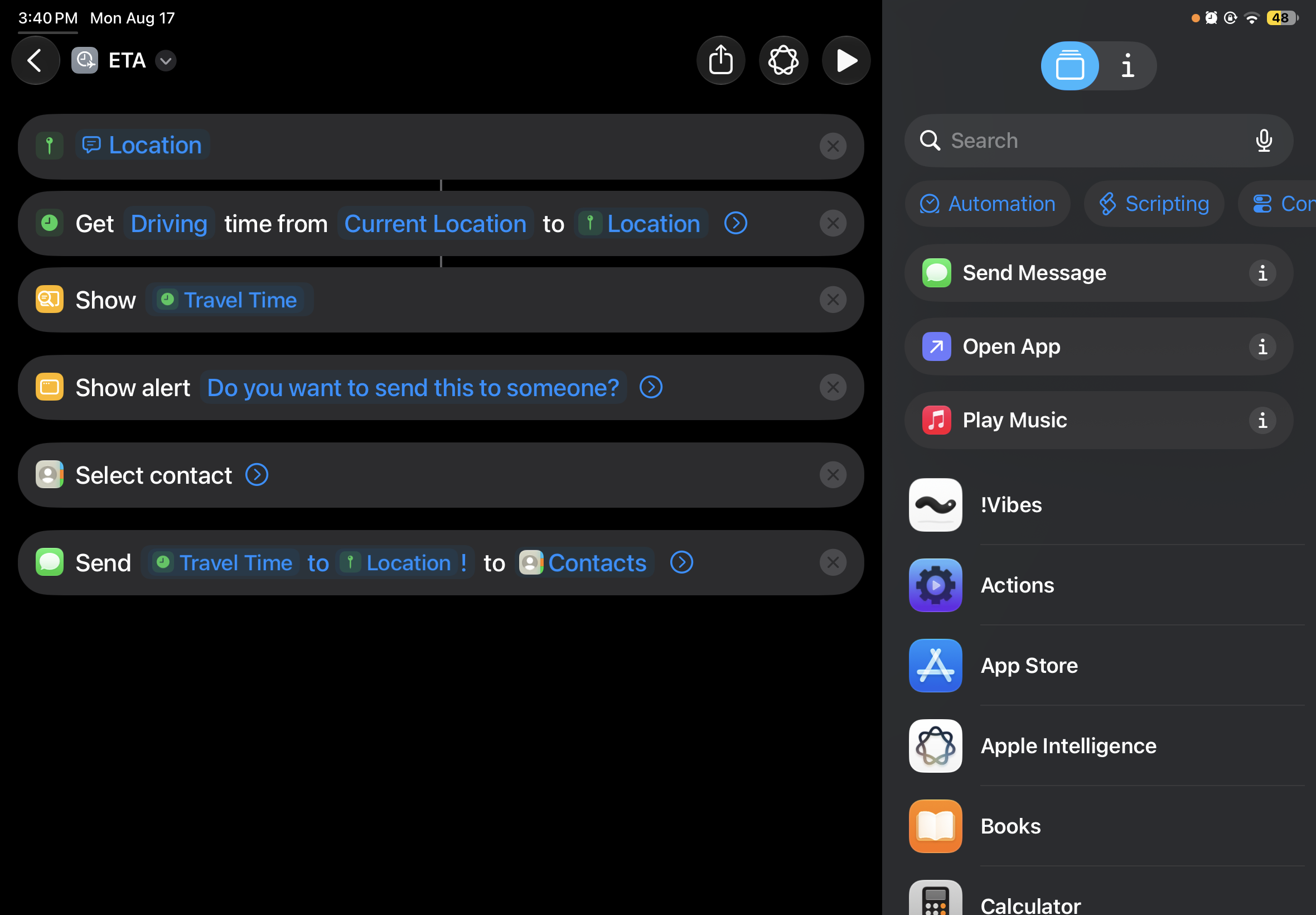Remove the Select contact action
Screen dimensions: 1316x915
833,475
